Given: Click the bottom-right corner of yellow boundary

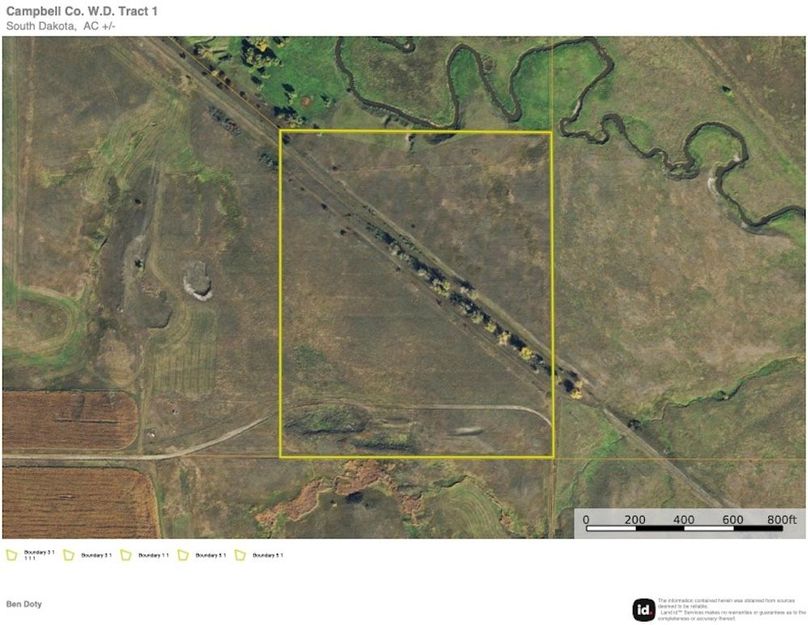Looking at the screenshot, I should (x=552, y=457).
